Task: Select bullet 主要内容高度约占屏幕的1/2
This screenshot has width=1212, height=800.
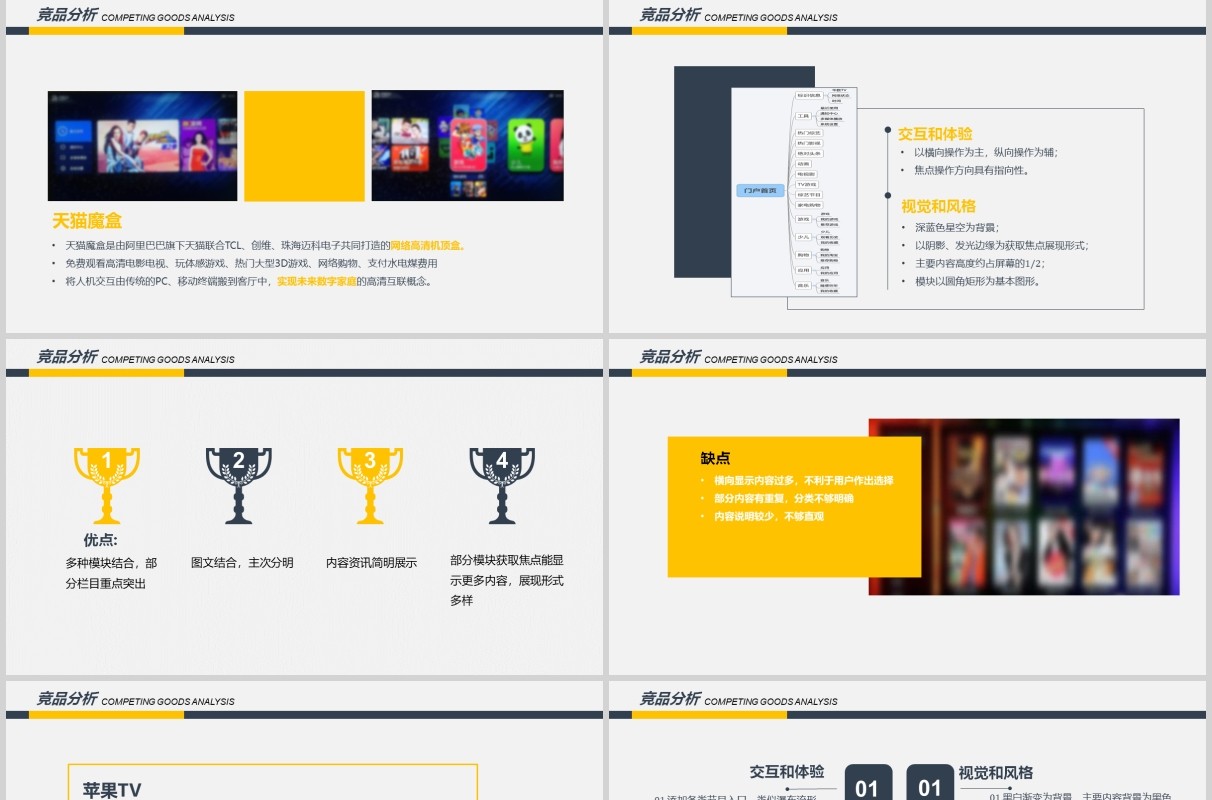Action: [979, 264]
